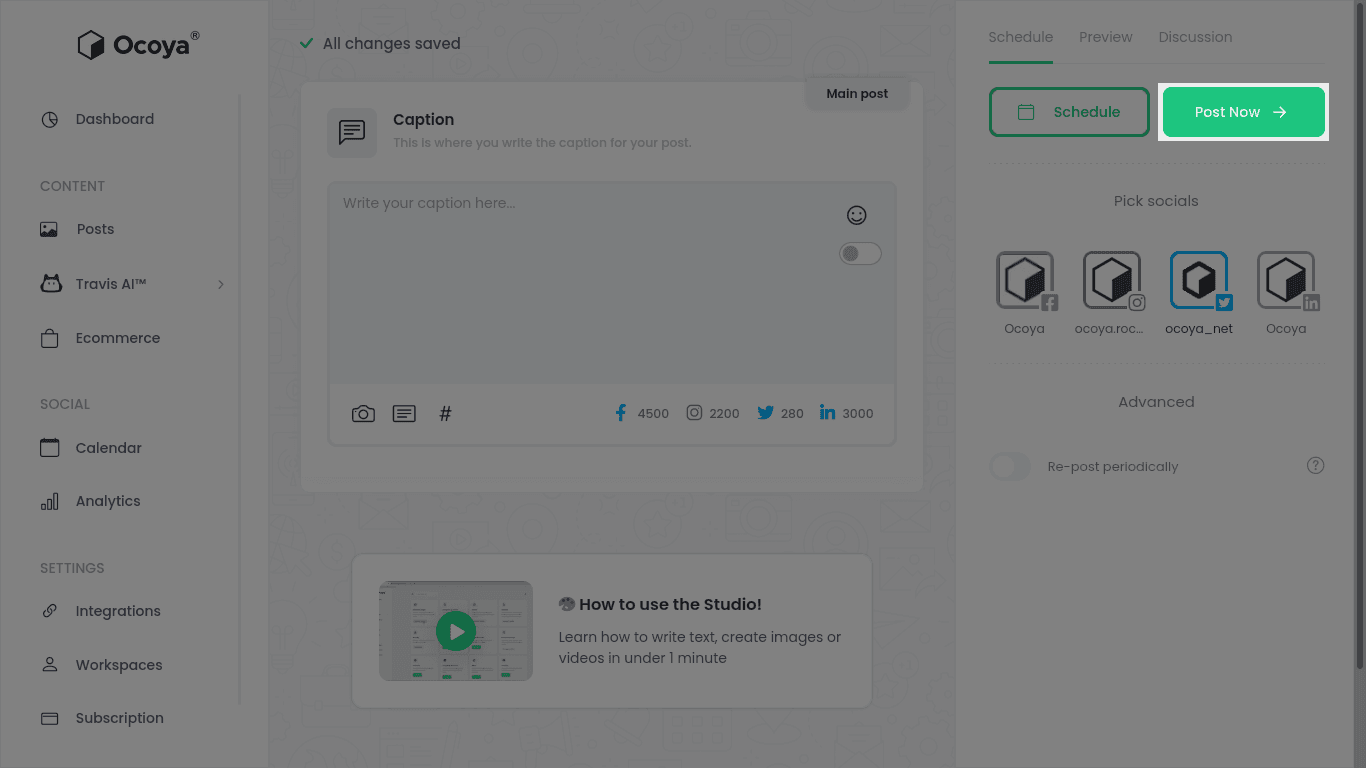
Task: Click the Ocoya logo
Action: [138, 45]
